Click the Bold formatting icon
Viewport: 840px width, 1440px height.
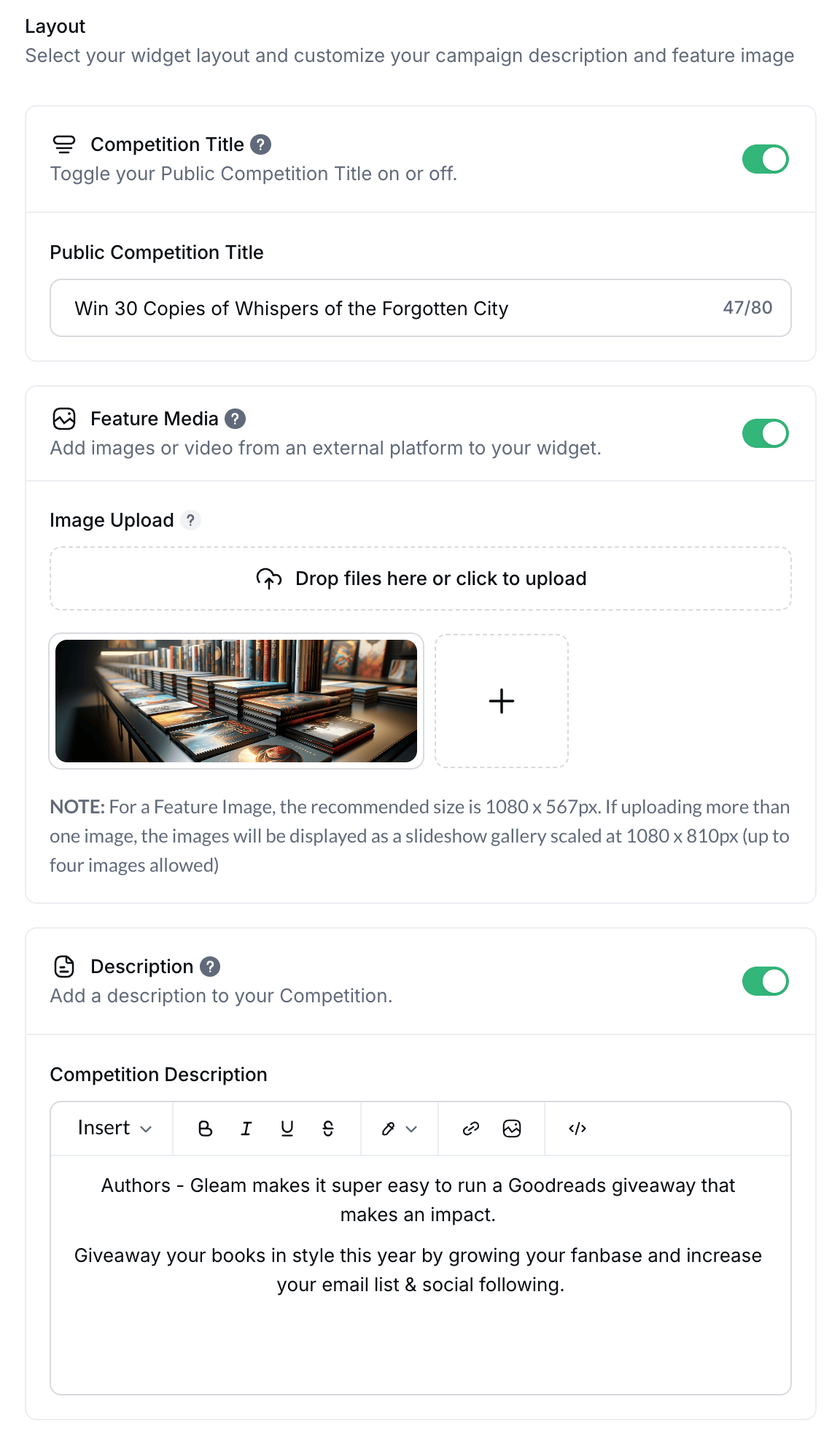pos(206,1129)
